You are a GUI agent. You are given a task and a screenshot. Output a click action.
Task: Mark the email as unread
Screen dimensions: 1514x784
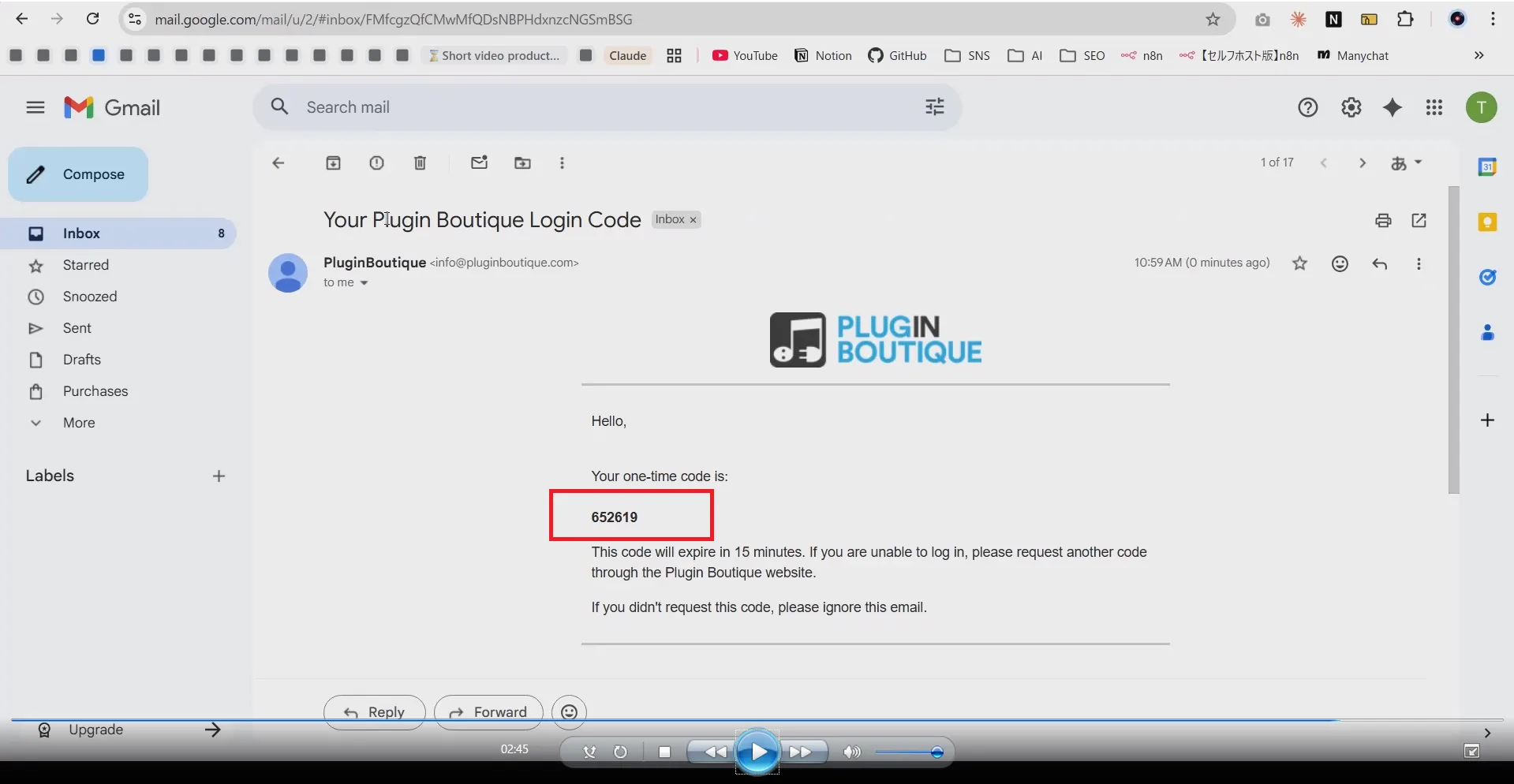point(479,163)
